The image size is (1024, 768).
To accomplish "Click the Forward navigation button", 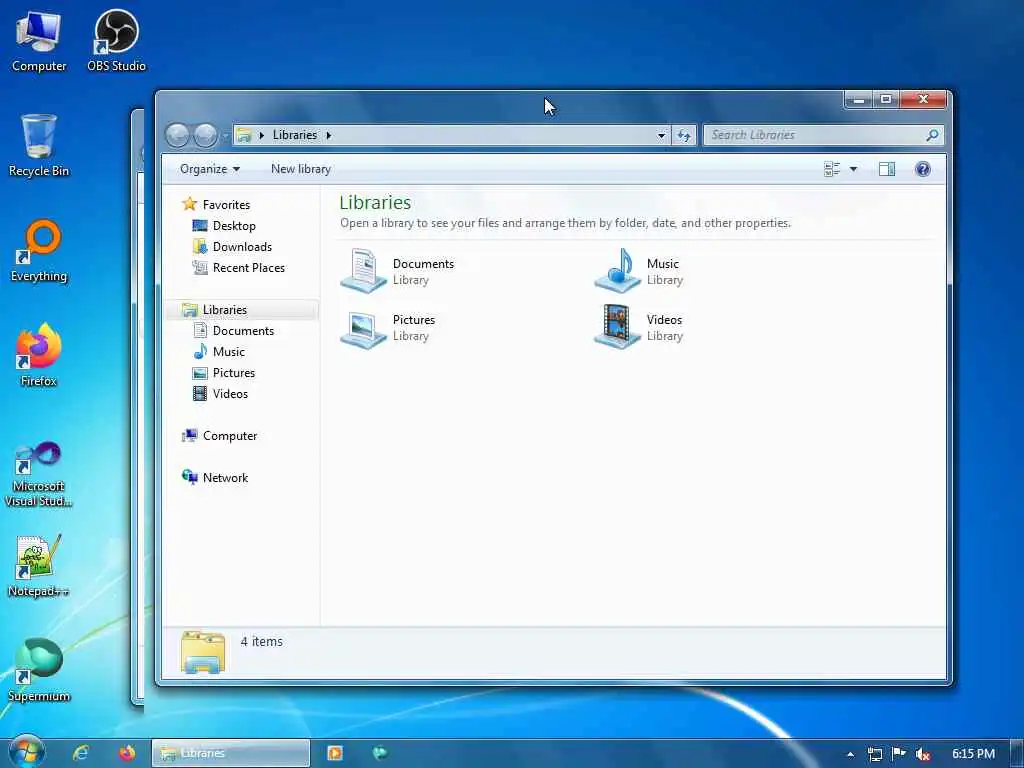I will 205,135.
